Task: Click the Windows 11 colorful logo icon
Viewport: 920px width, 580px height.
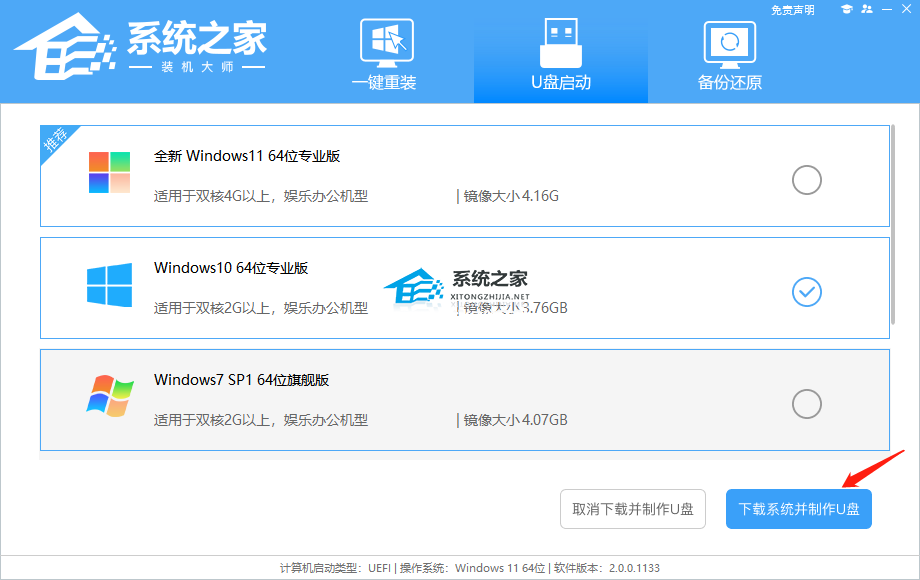Action: tap(109, 173)
